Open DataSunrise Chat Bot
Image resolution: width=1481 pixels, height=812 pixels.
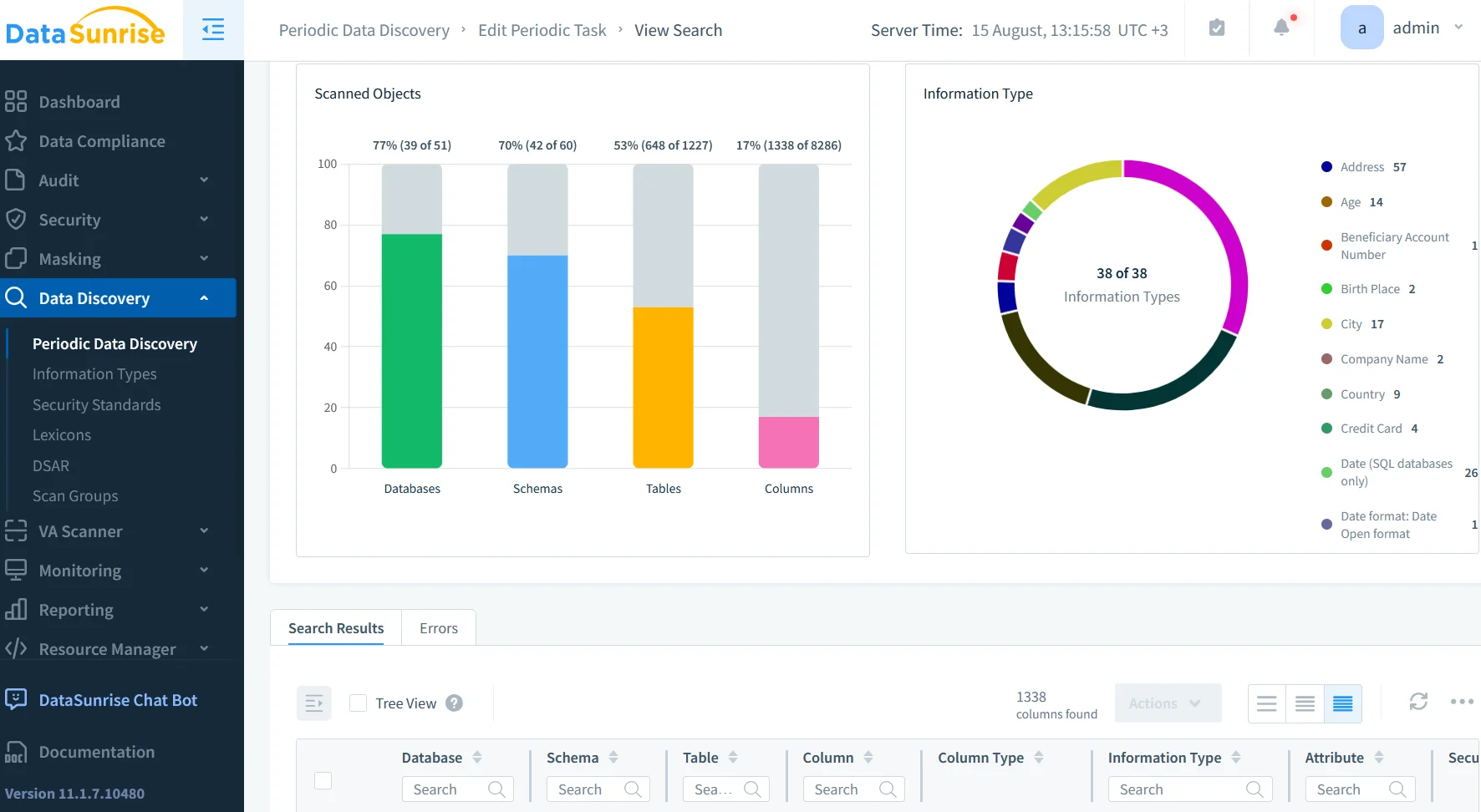[x=118, y=700]
